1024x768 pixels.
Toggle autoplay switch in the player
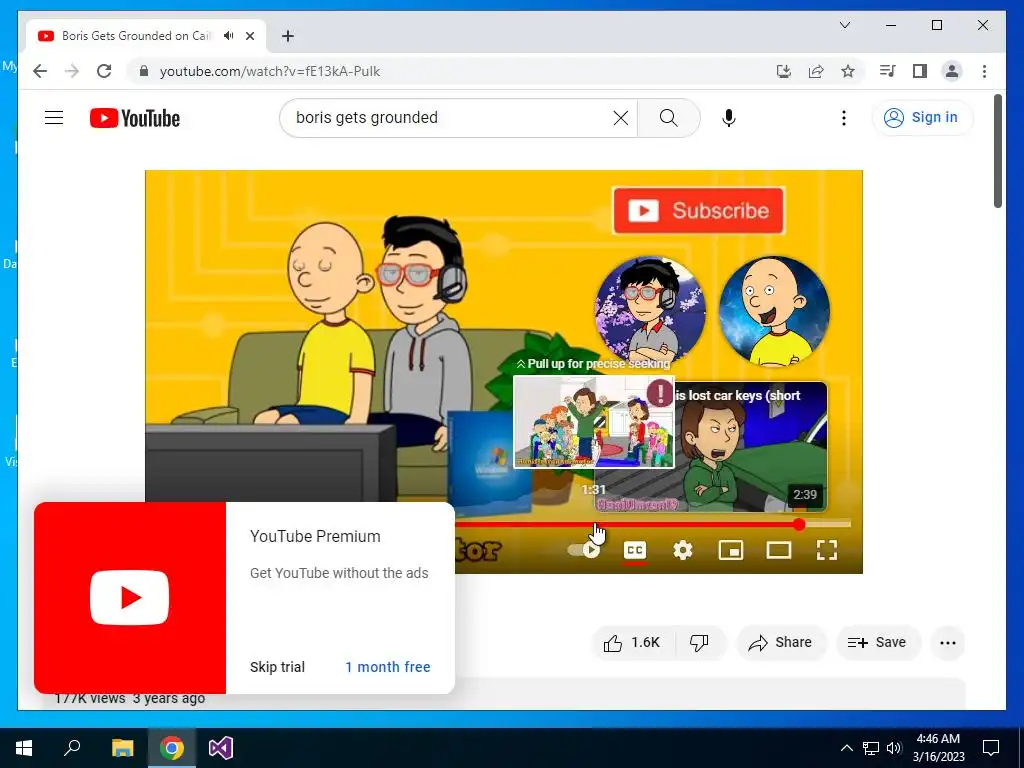coord(584,550)
